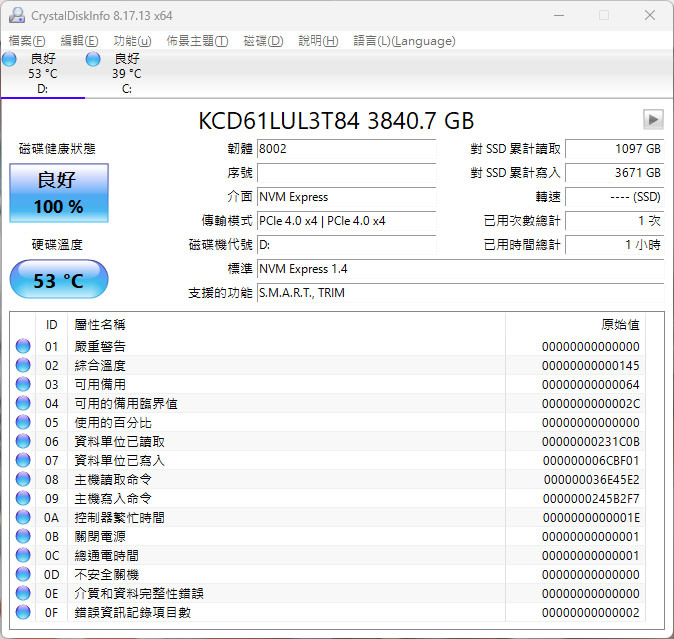Open the 佈景主題(T) menu
This screenshot has height=639, width=674.
[197, 41]
